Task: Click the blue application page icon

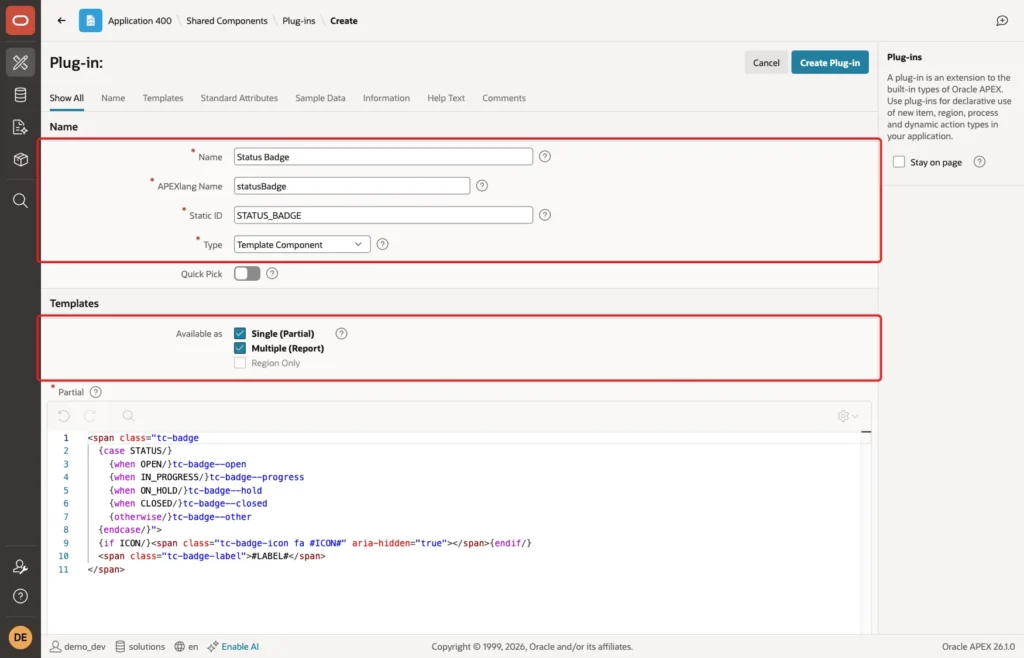Action: (x=90, y=20)
